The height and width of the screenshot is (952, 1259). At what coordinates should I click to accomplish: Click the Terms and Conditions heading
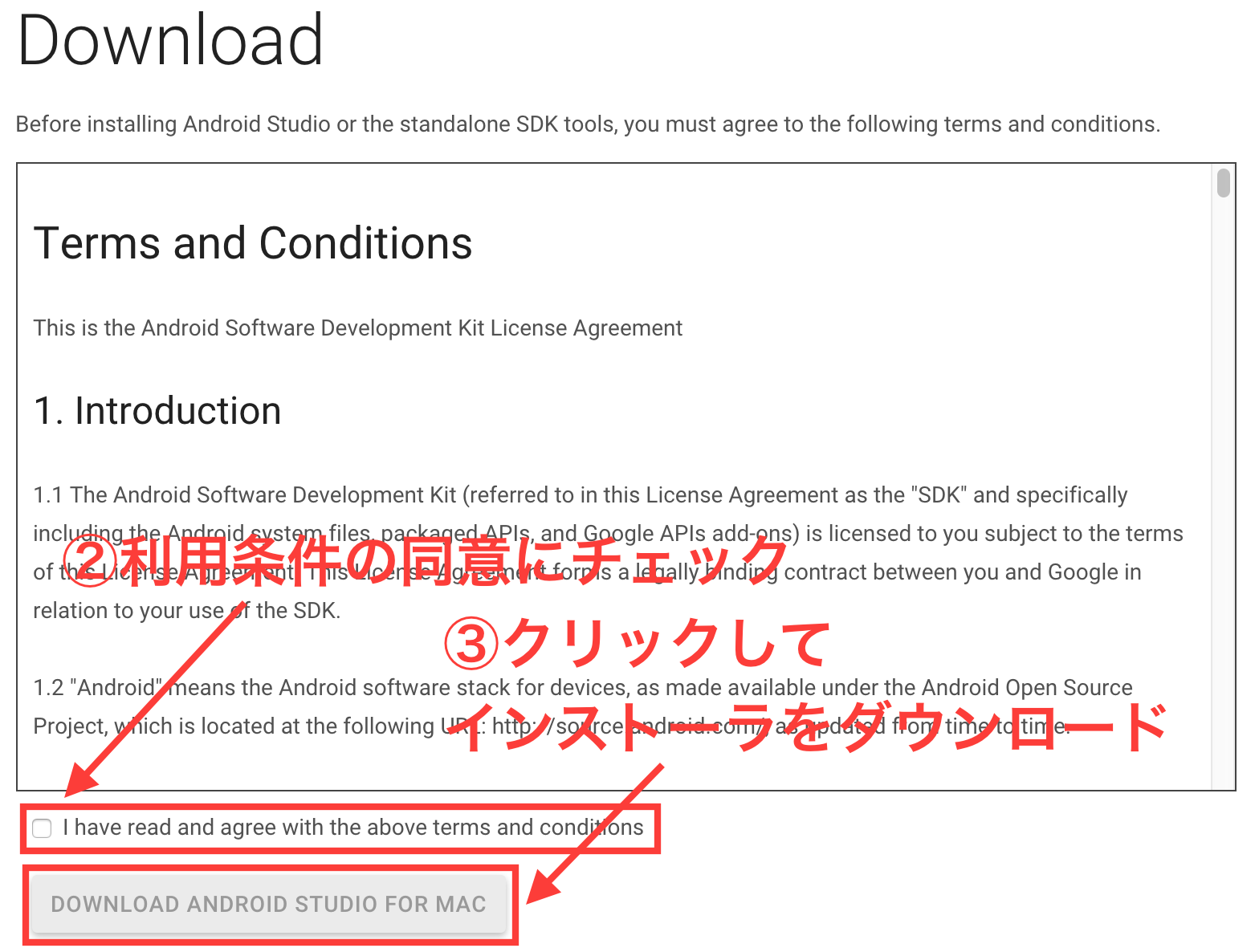(253, 243)
